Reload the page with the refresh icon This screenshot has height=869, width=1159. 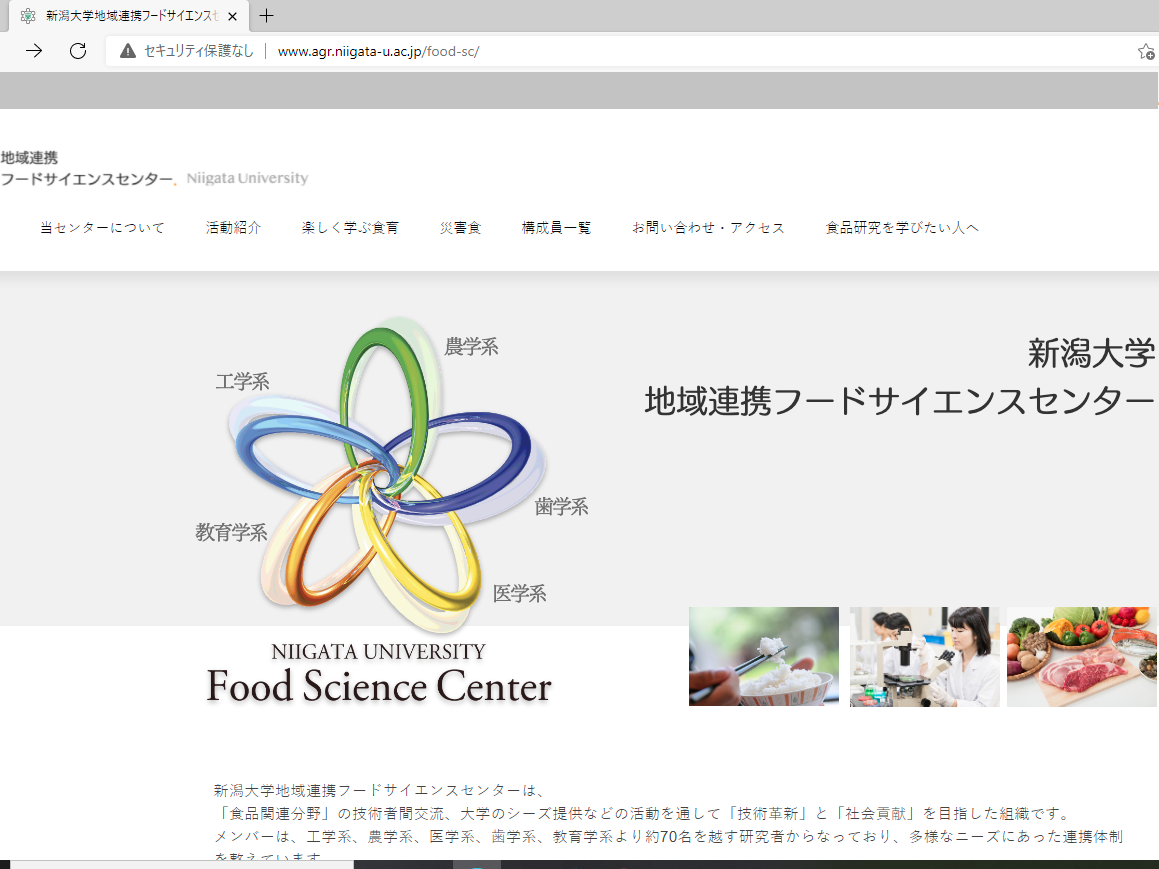[x=78, y=51]
